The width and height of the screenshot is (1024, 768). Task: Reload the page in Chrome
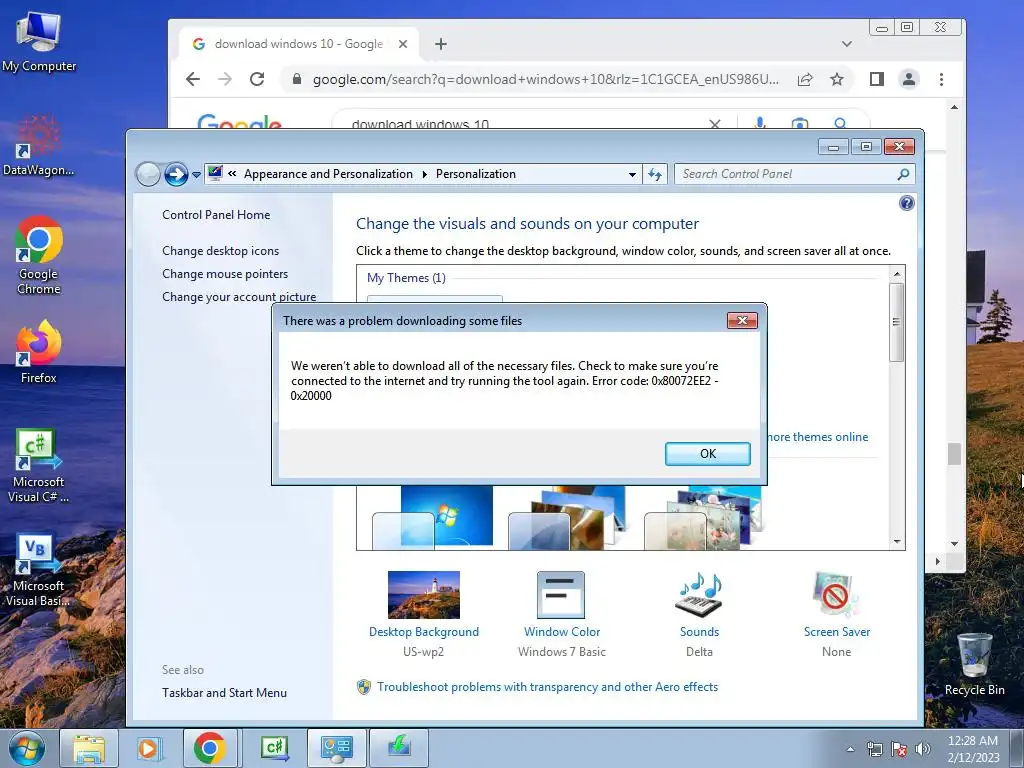pyautogui.click(x=257, y=79)
